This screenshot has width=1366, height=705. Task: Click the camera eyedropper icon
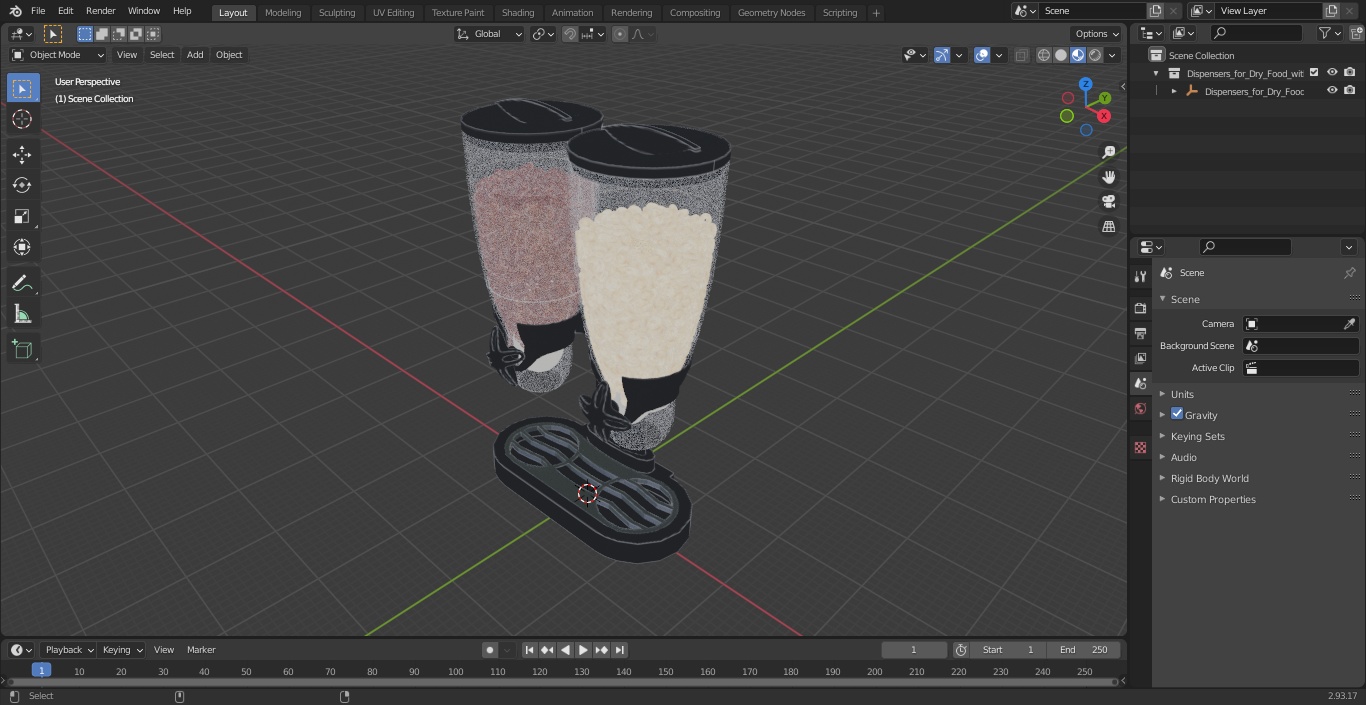[x=1349, y=324]
